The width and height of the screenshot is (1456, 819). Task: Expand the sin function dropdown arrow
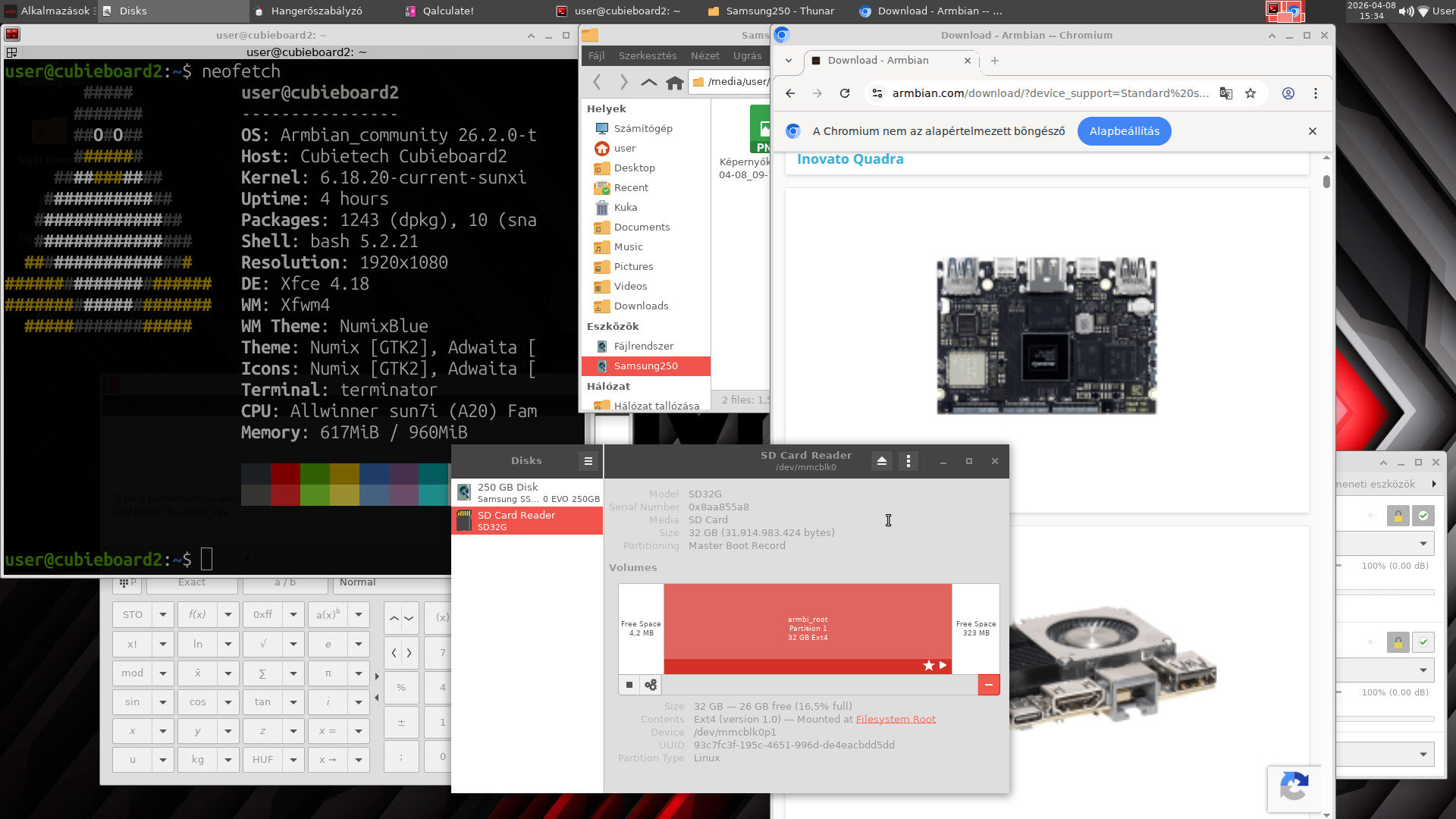pyautogui.click(x=163, y=702)
